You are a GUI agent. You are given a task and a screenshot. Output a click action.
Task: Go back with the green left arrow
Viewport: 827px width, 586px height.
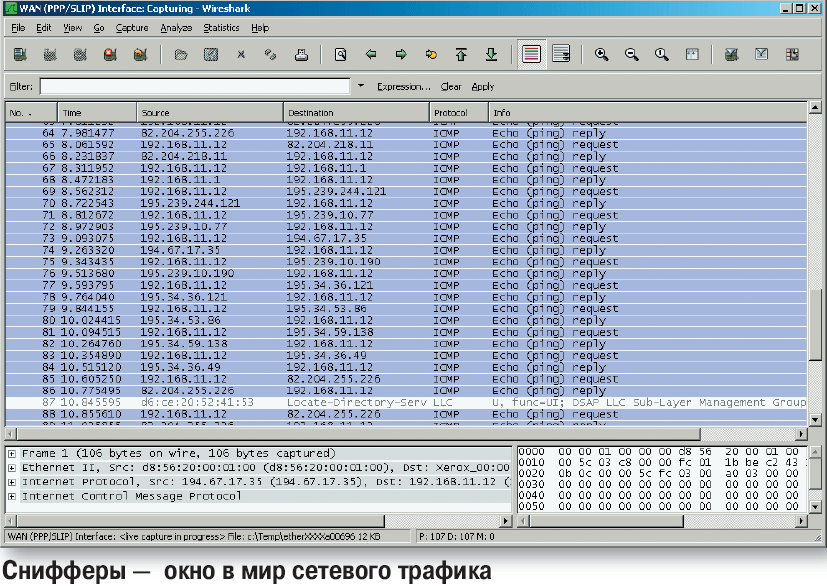371,54
